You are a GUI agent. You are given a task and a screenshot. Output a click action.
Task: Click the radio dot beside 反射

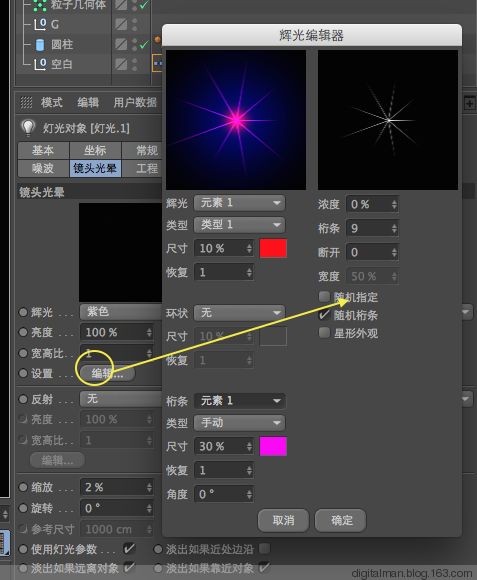(23, 399)
